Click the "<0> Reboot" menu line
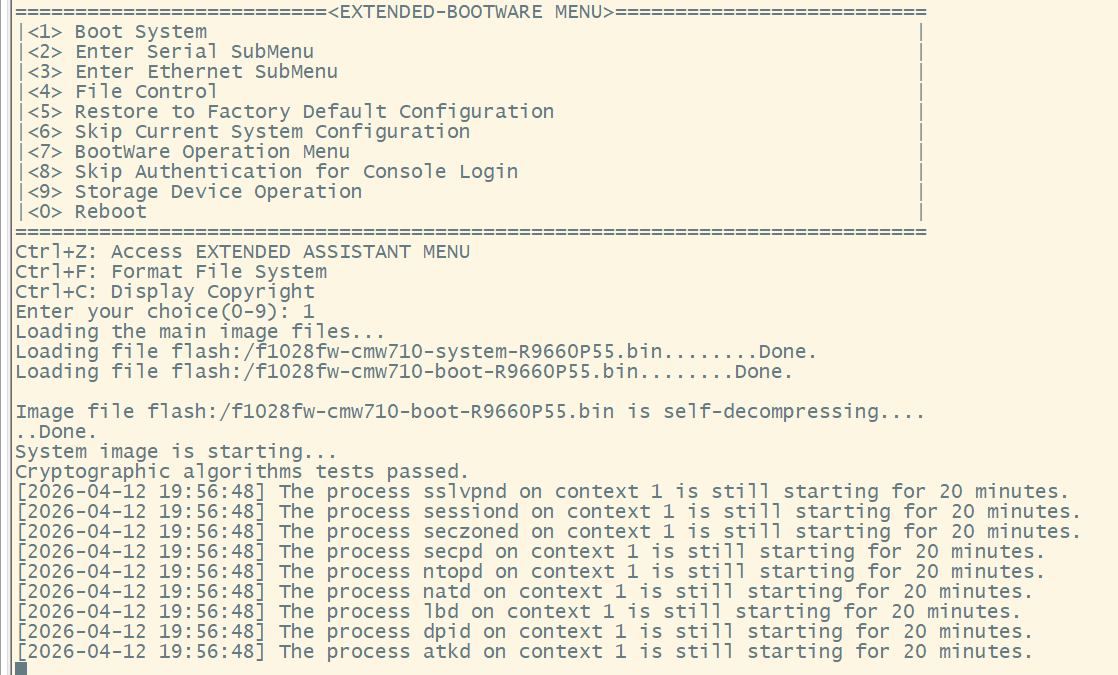 click(x=87, y=212)
